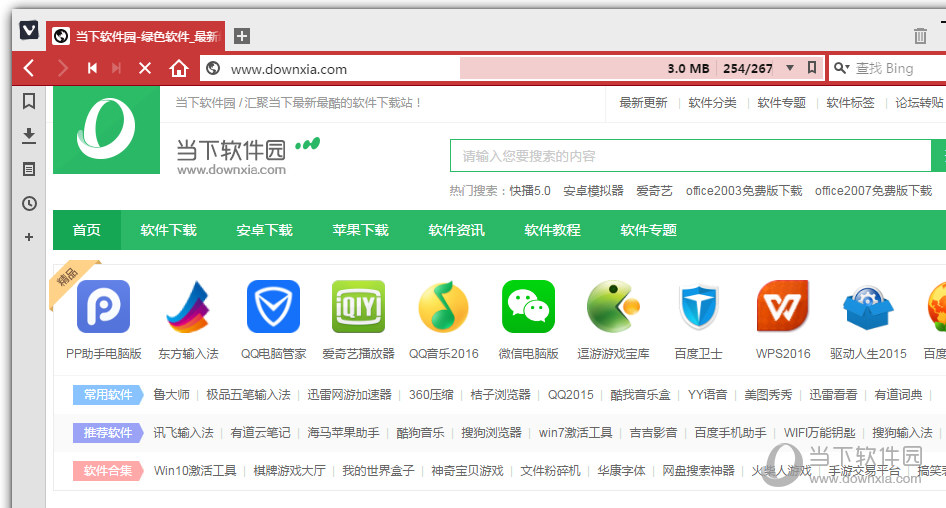This screenshot has height=508, width=946.
Task: Open the 360压缩 software link
Action: coord(431,395)
